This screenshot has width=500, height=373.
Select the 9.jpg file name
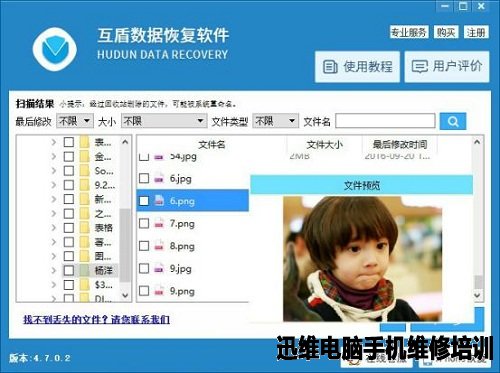(180, 268)
